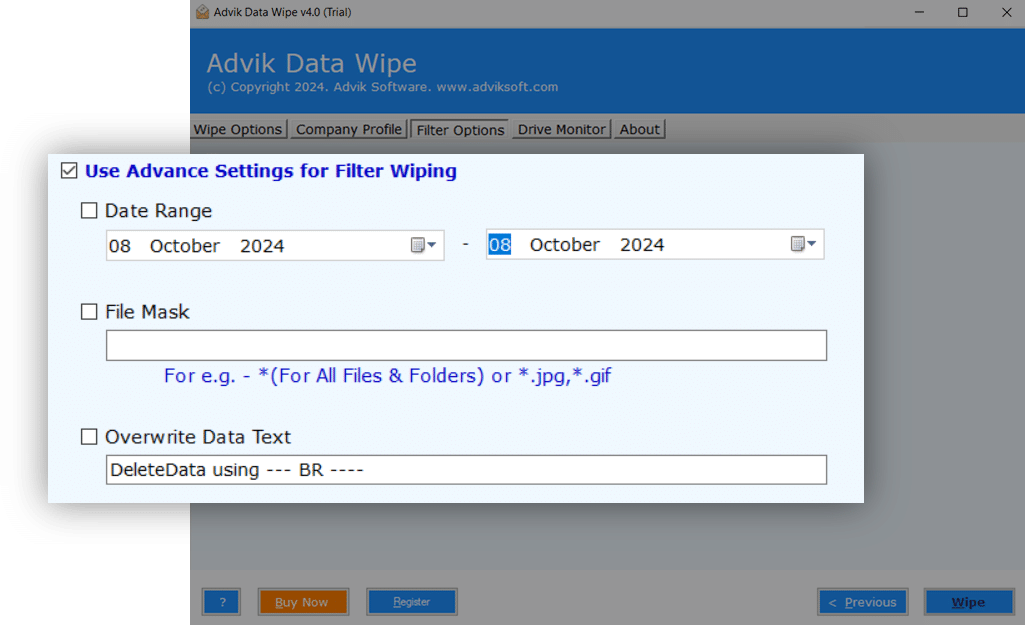Image resolution: width=1025 pixels, height=625 pixels.
Task: Open the end date calendar picker
Action: pos(803,244)
